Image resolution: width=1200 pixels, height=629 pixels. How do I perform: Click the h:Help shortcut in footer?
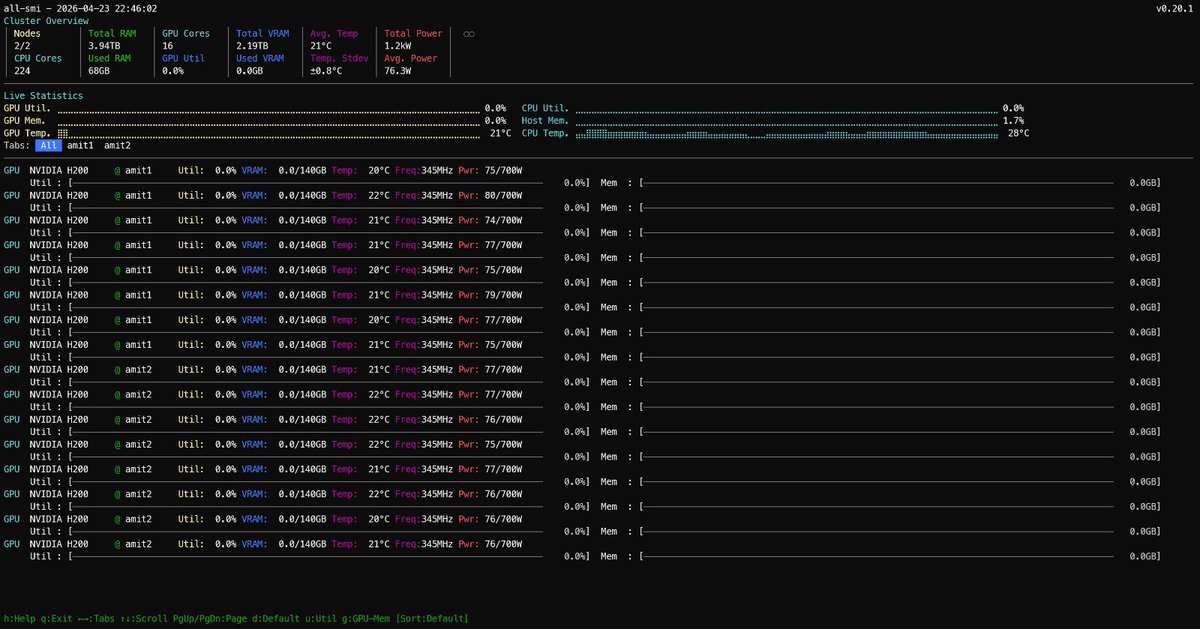coord(19,619)
